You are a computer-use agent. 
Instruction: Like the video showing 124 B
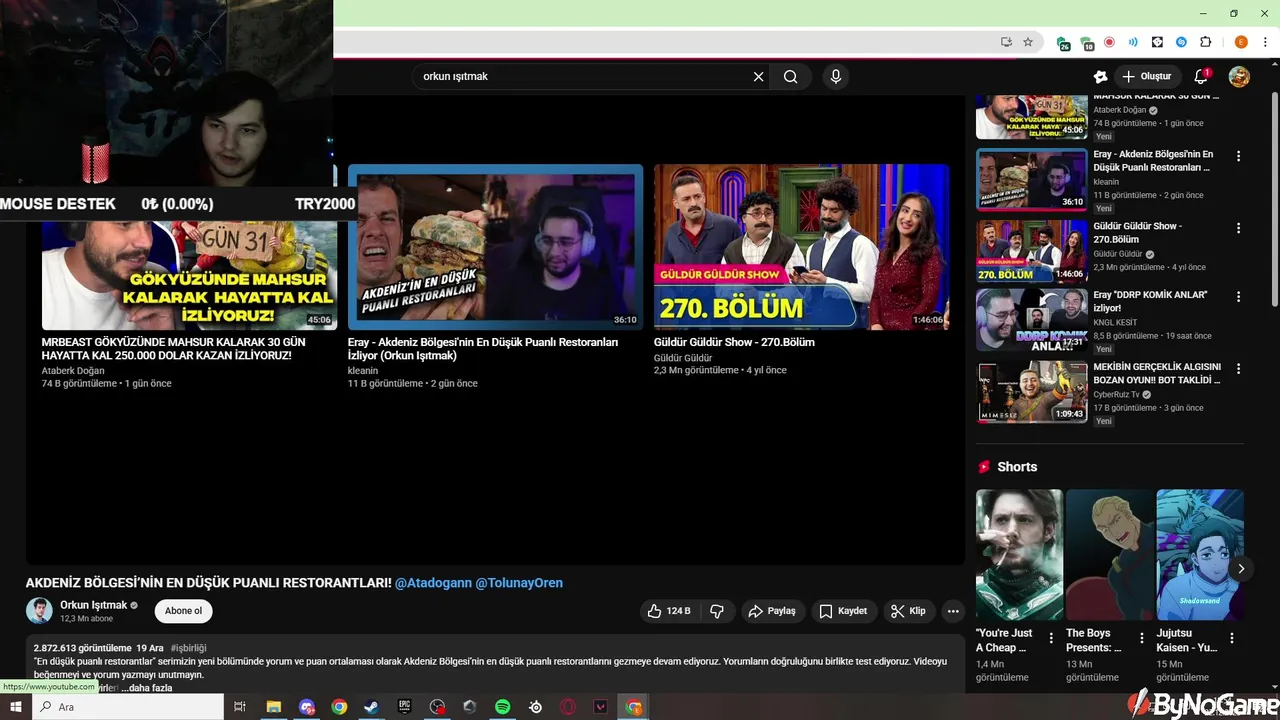669,611
